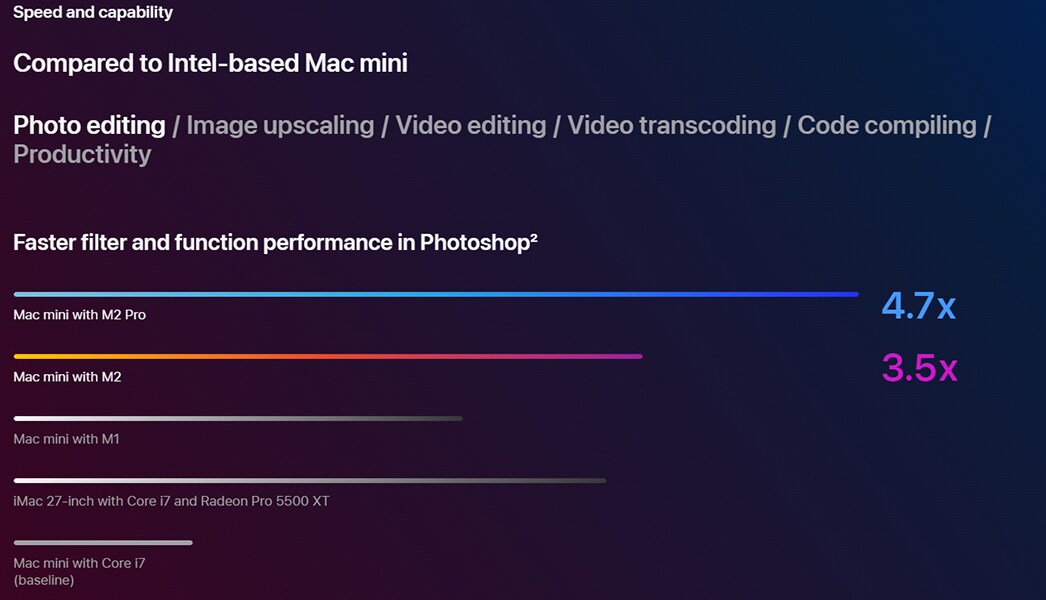
Task: Click the white Mac mini M1 bar
Action: click(x=238, y=418)
